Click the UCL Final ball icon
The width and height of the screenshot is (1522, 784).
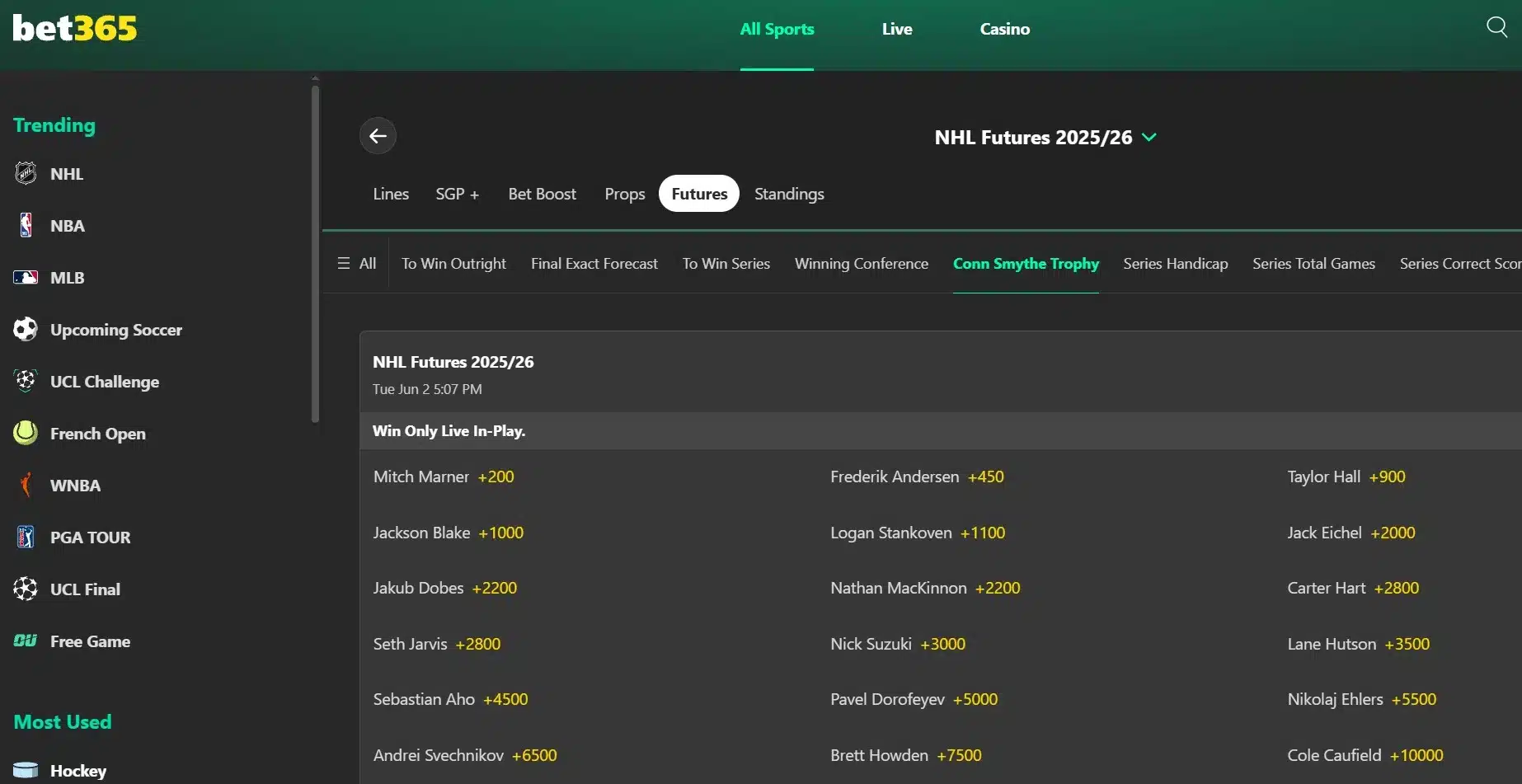[26, 589]
